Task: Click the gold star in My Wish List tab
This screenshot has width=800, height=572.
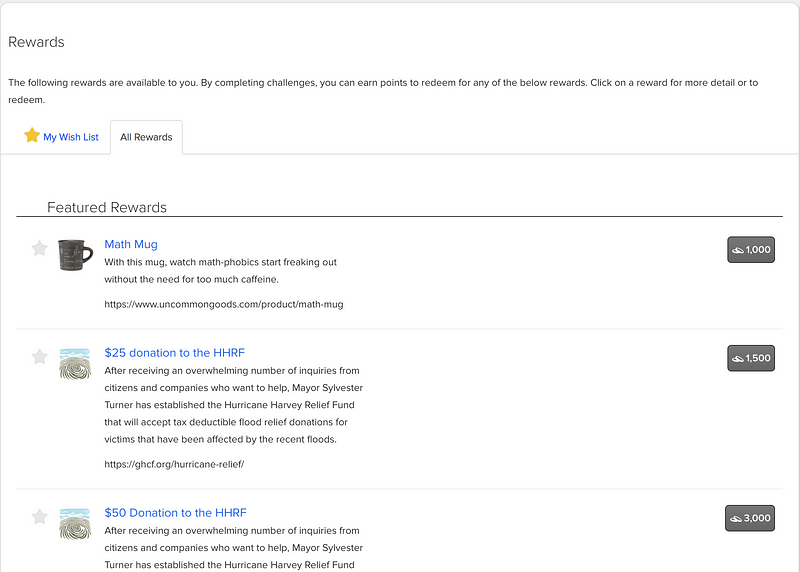Action: 32,136
